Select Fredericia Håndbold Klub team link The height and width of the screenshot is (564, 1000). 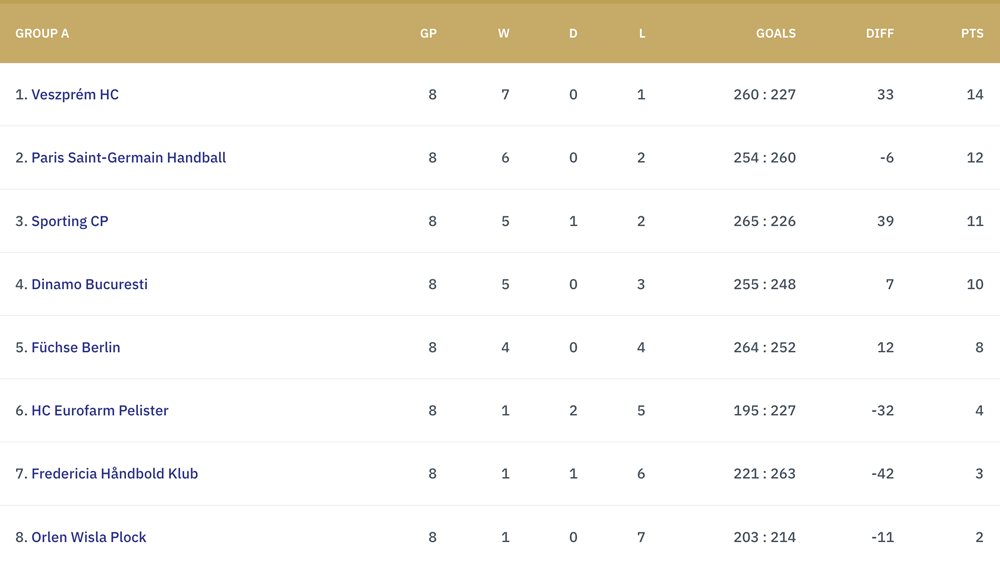[x=115, y=473]
